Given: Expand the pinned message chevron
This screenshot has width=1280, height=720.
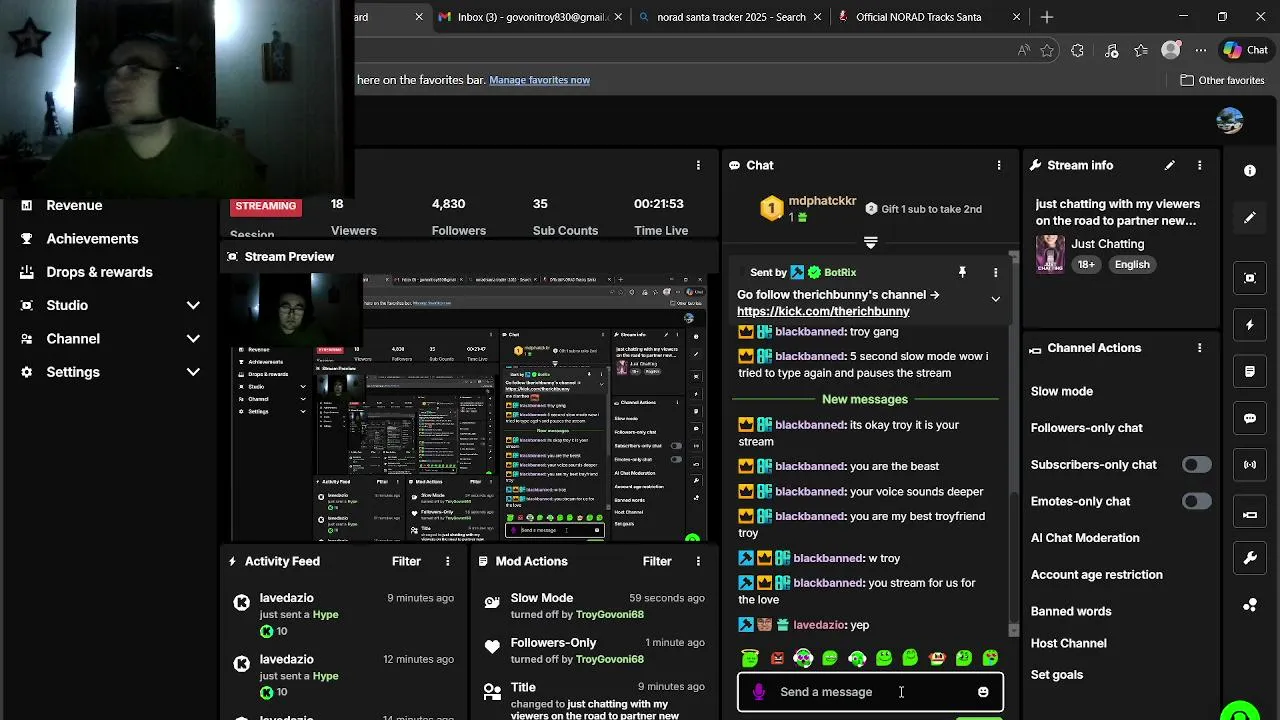Looking at the screenshot, I should tap(995, 299).
